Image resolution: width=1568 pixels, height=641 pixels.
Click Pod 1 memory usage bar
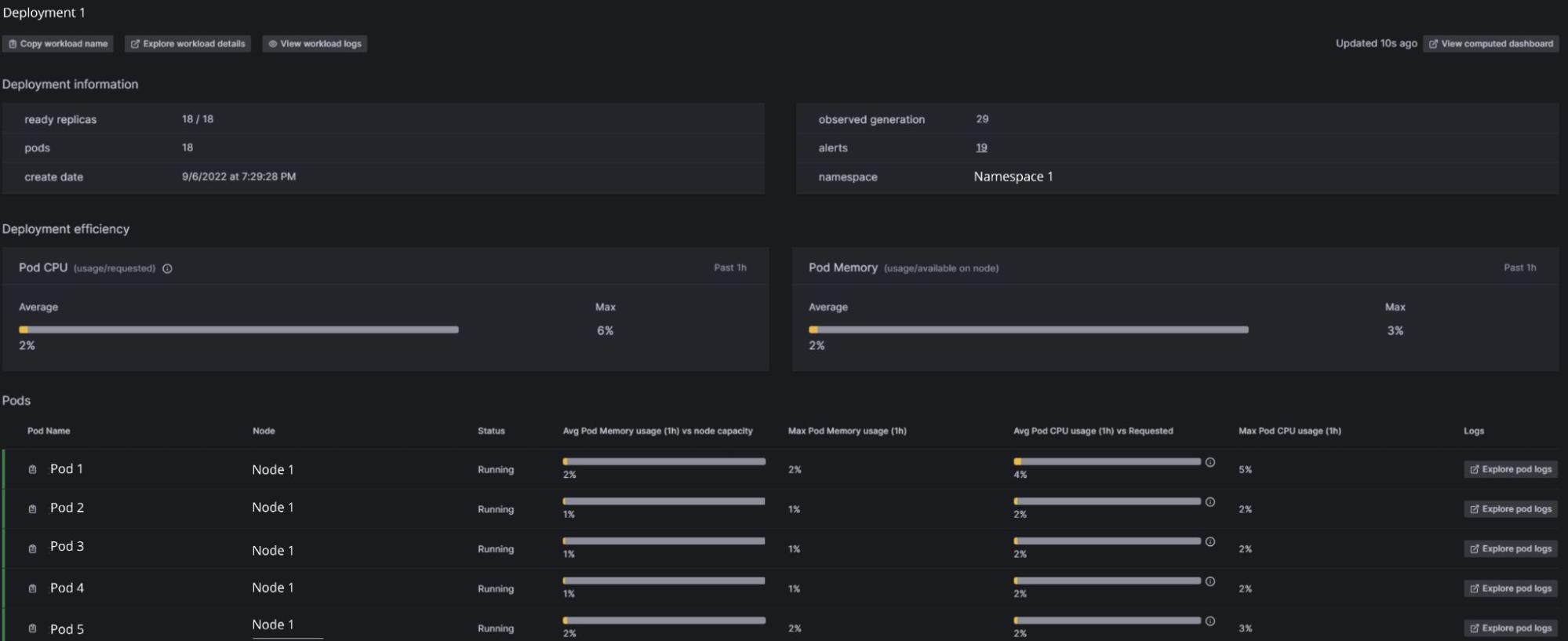(x=664, y=461)
